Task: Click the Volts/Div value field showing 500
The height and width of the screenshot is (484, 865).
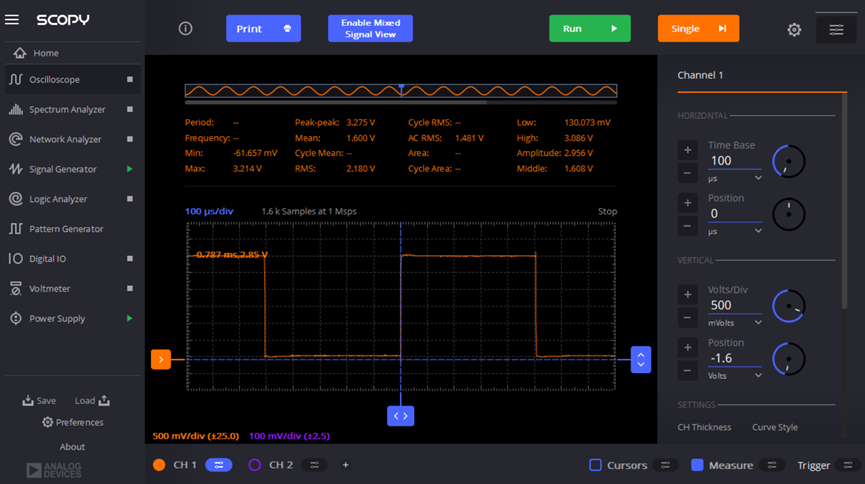Action: pos(735,305)
